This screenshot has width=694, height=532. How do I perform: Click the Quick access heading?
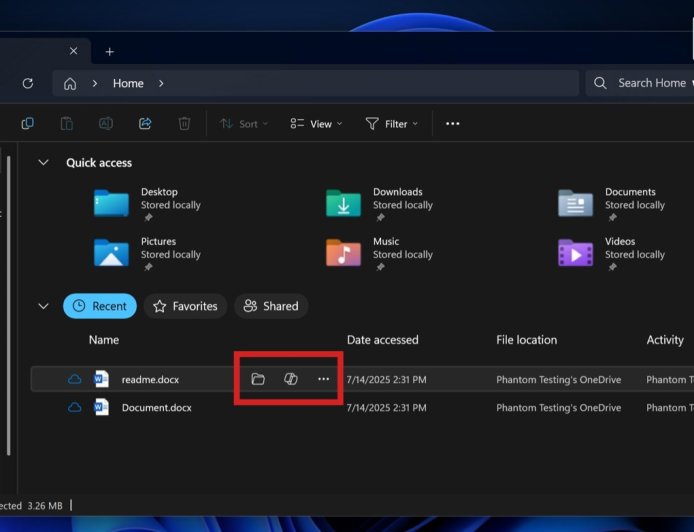[x=99, y=162]
